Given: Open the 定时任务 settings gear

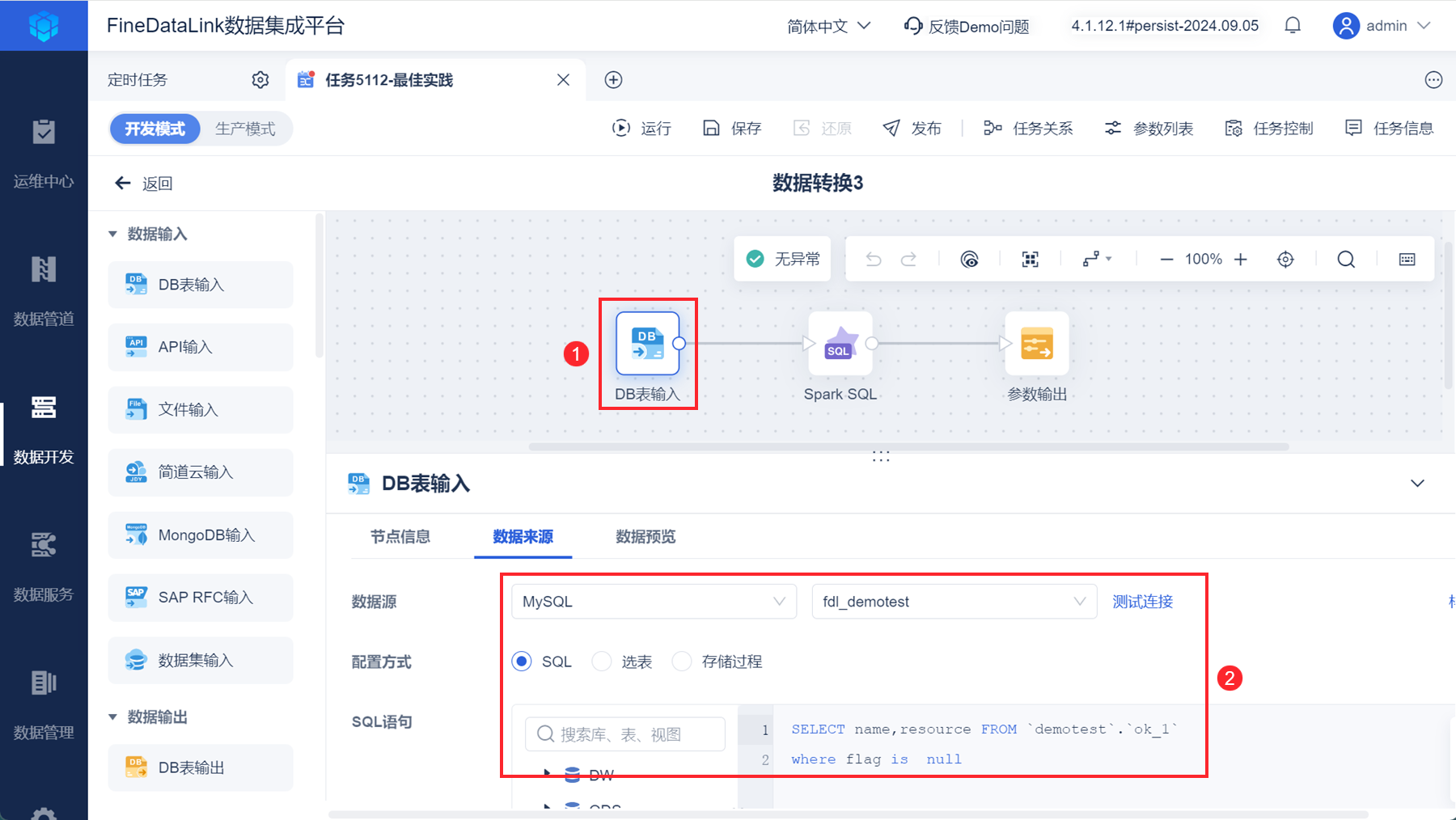Looking at the screenshot, I should click(x=260, y=80).
